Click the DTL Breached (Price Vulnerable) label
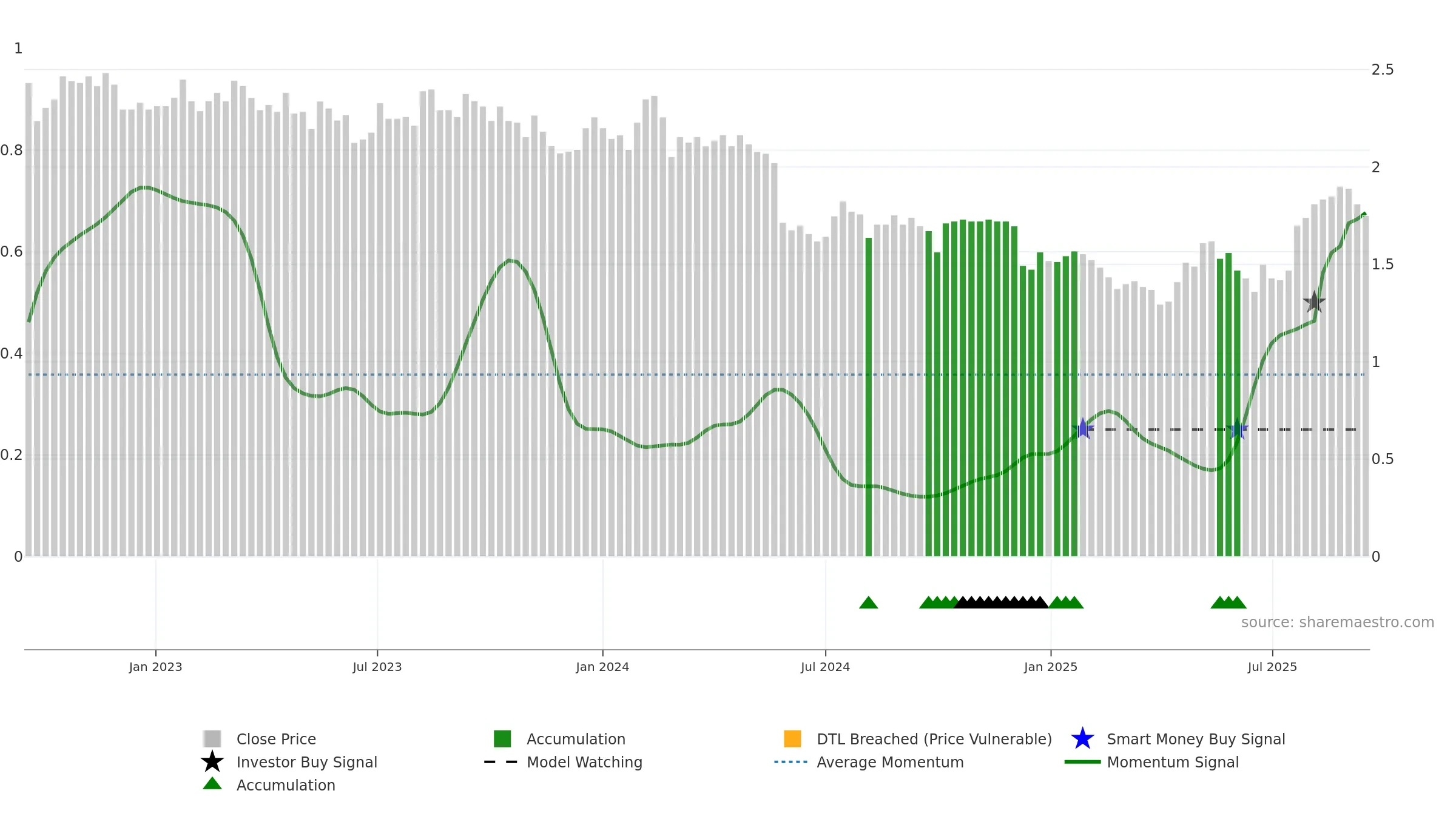The image size is (1456, 819). (934, 739)
